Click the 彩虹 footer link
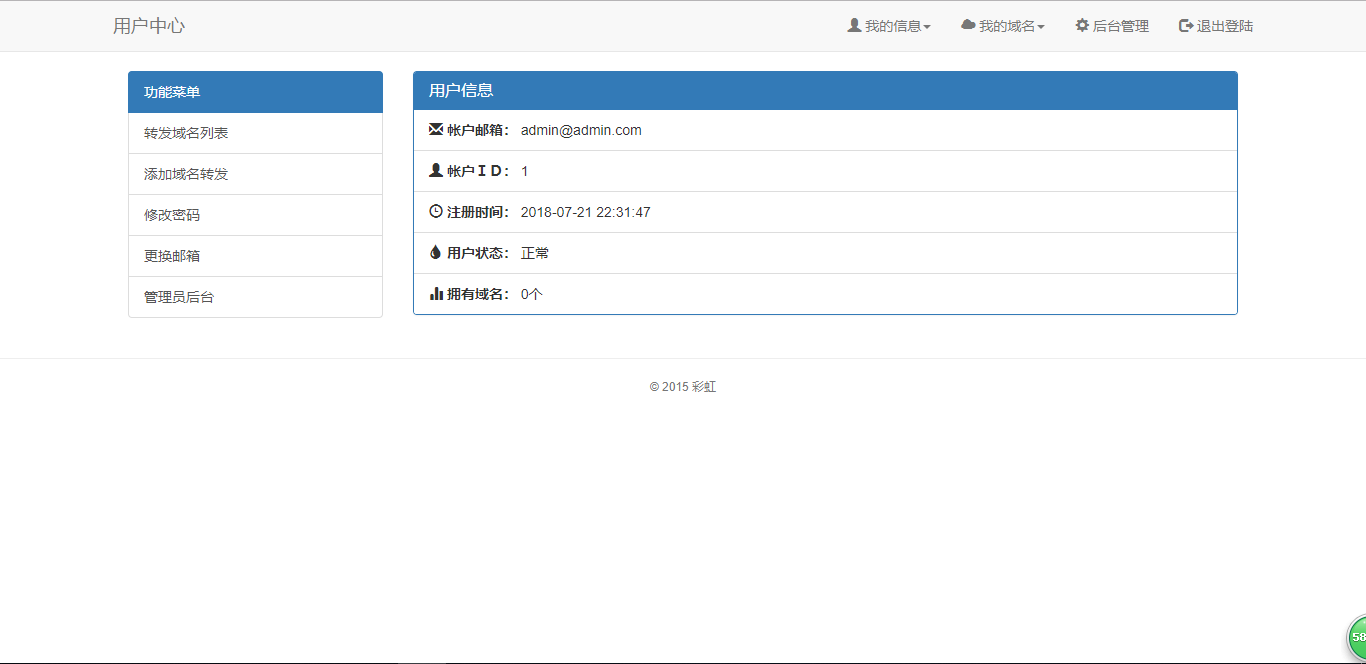This screenshot has width=1366, height=664. [x=704, y=387]
